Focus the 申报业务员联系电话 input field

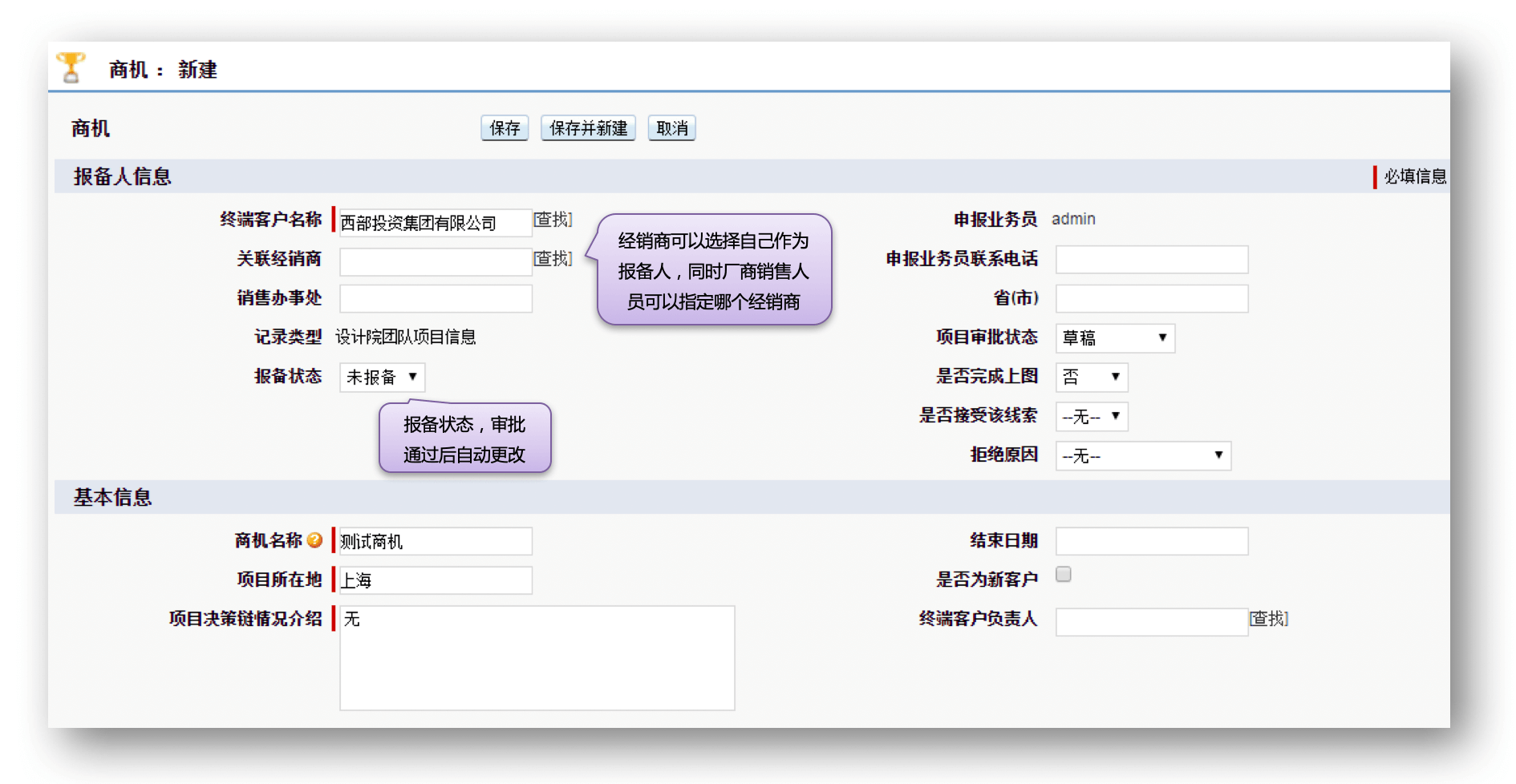pyautogui.click(x=1152, y=260)
